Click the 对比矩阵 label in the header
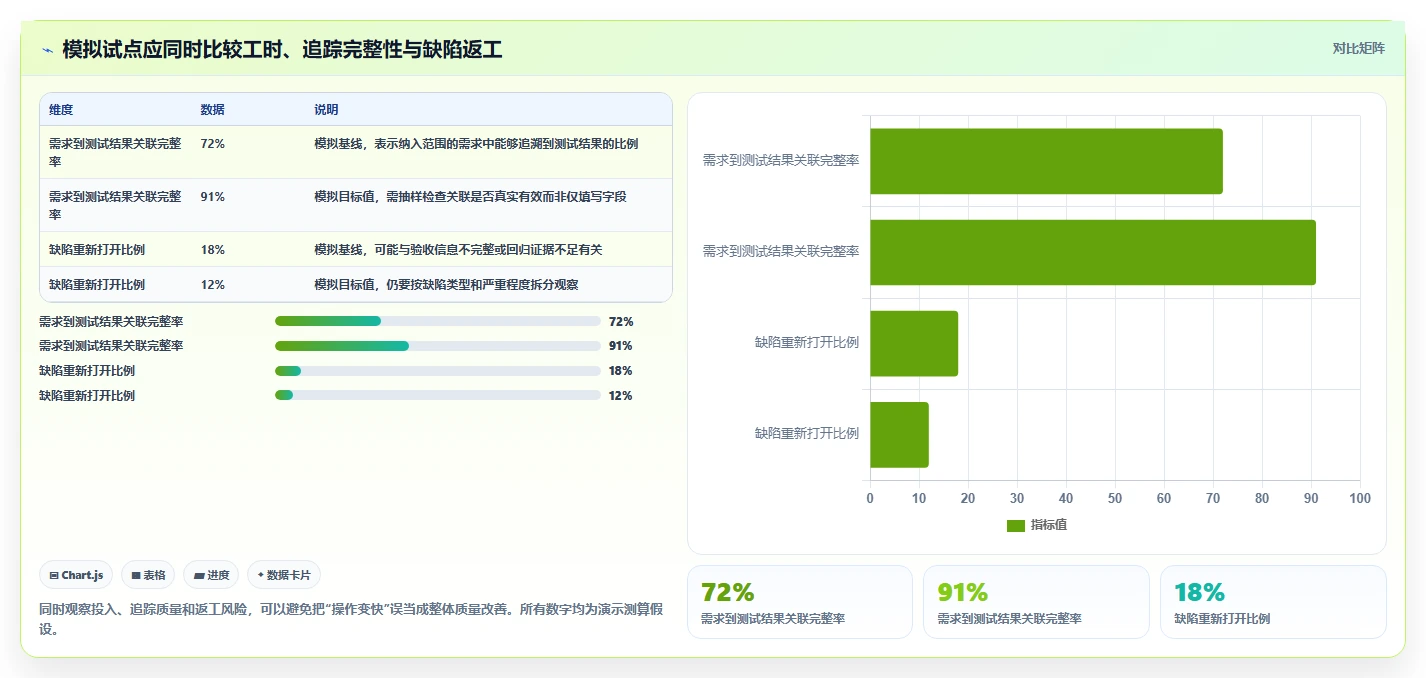Viewport: 1426px width, 678px height. (1358, 48)
